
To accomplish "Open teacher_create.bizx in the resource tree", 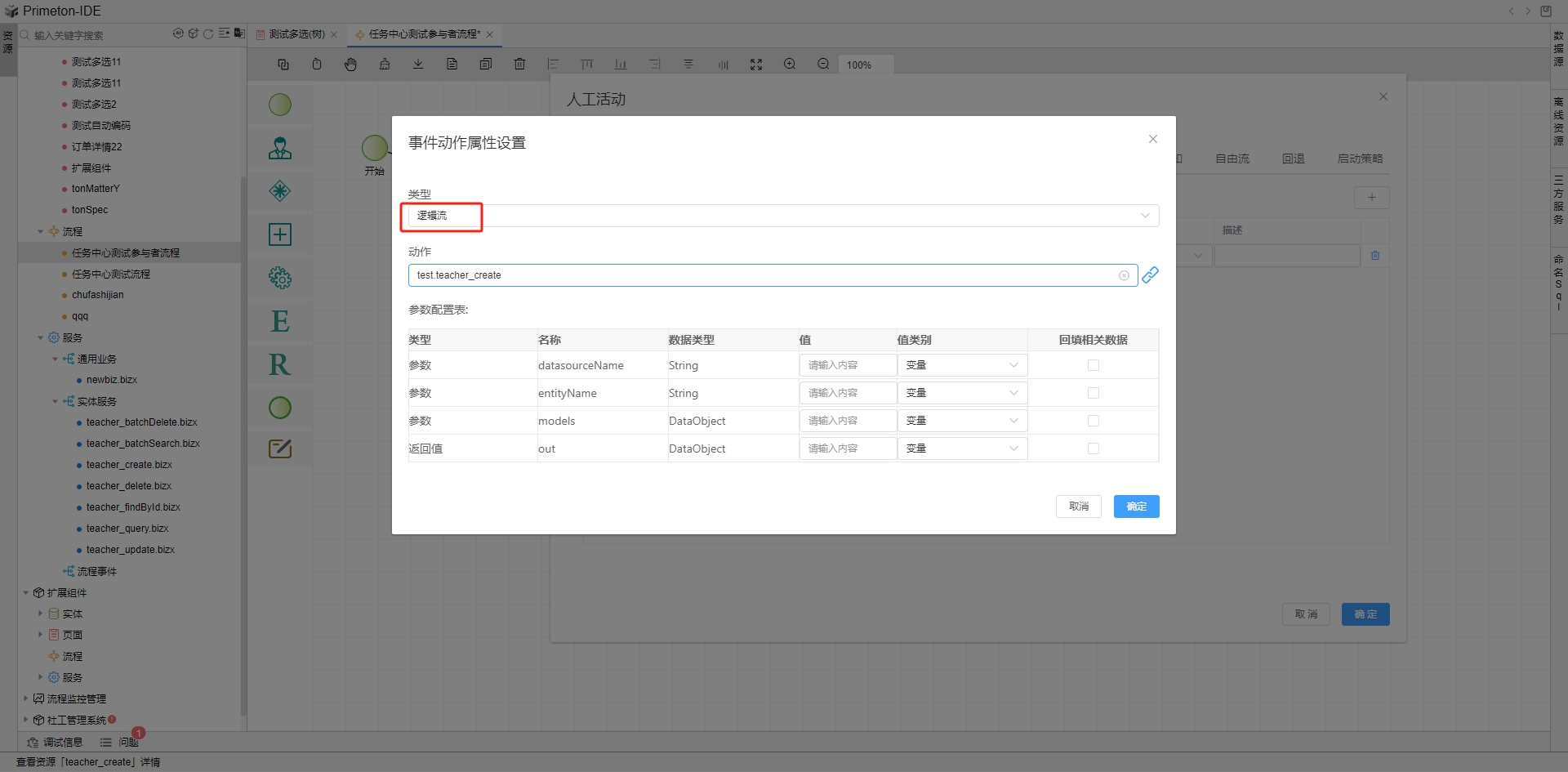I will tap(129, 465).
